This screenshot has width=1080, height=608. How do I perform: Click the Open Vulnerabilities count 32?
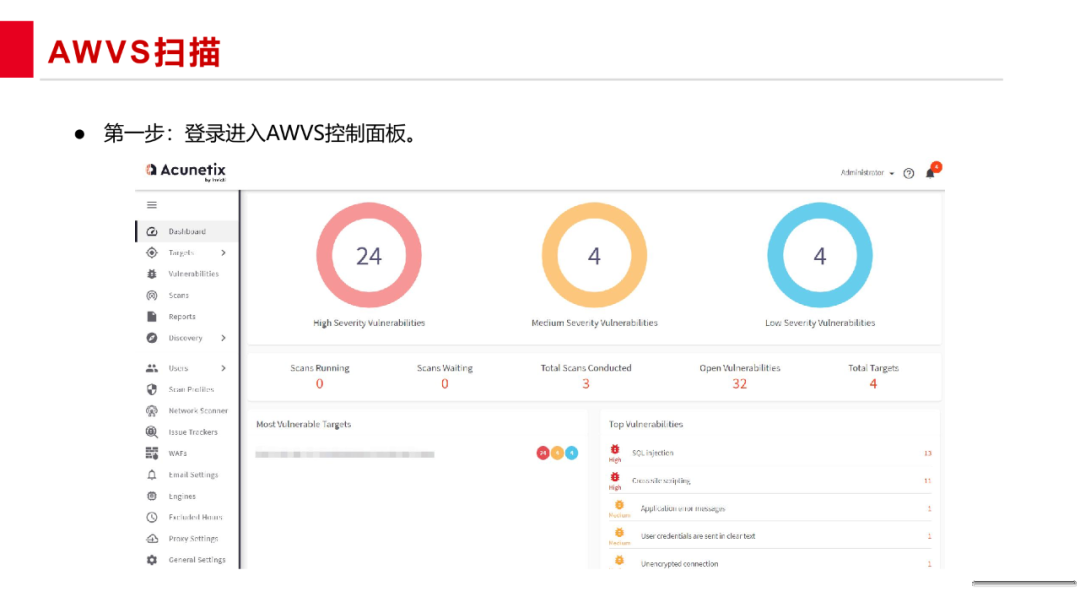(x=739, y=384)
